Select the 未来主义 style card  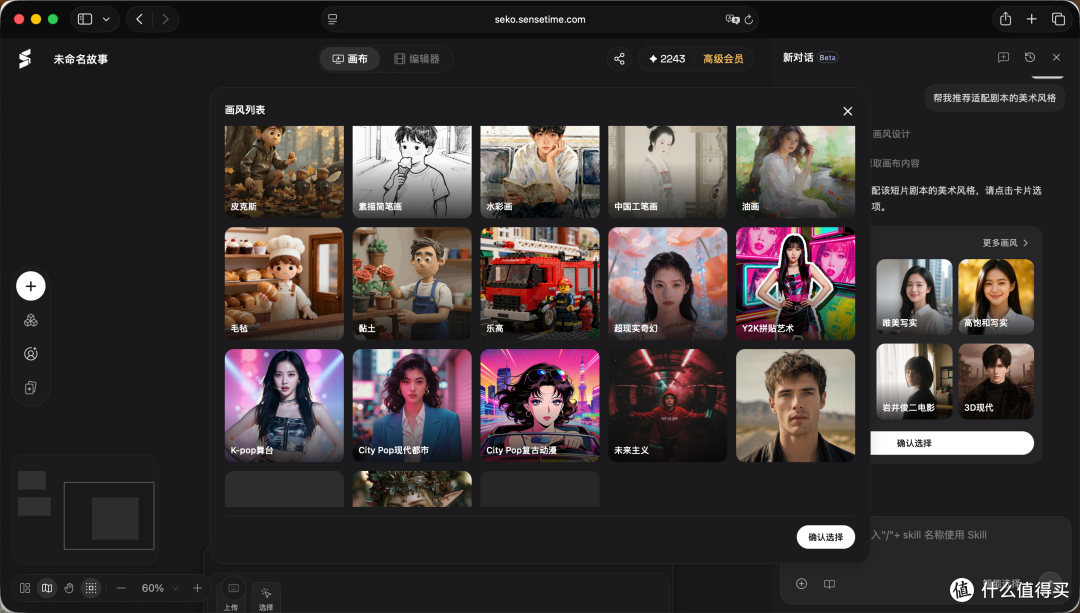667,406
